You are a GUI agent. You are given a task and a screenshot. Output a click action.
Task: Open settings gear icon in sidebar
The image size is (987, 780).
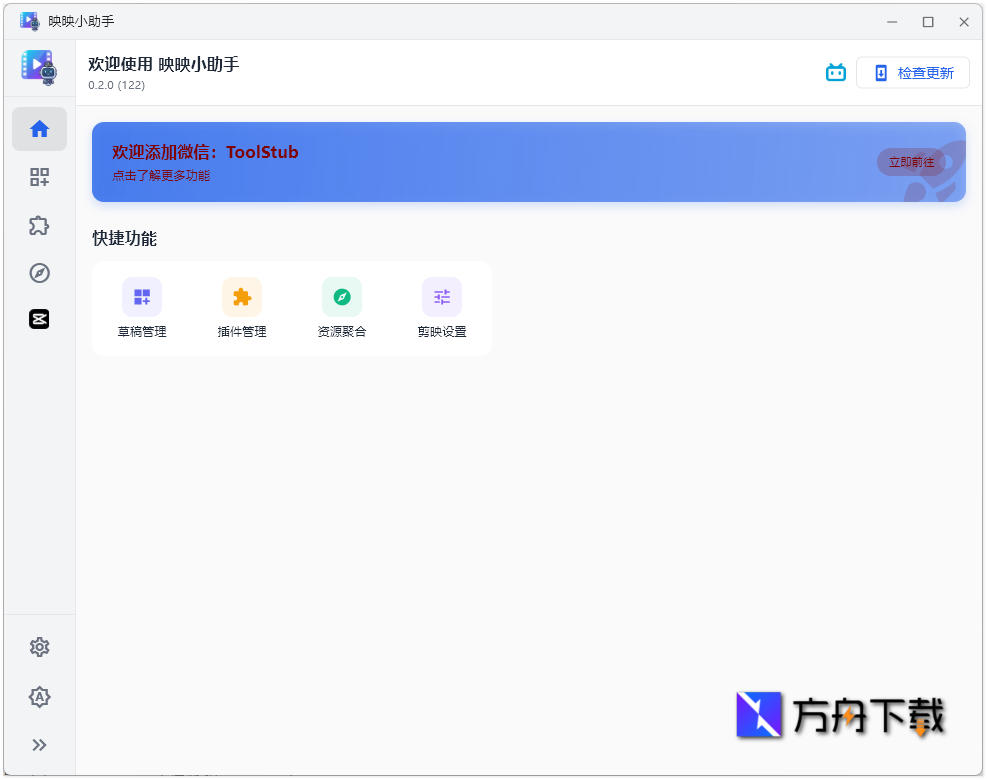point(39,647)
